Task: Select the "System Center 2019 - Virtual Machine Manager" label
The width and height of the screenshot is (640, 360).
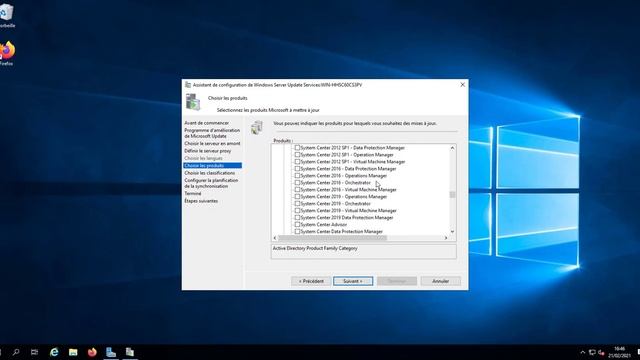Action: [x=348, y=211]
